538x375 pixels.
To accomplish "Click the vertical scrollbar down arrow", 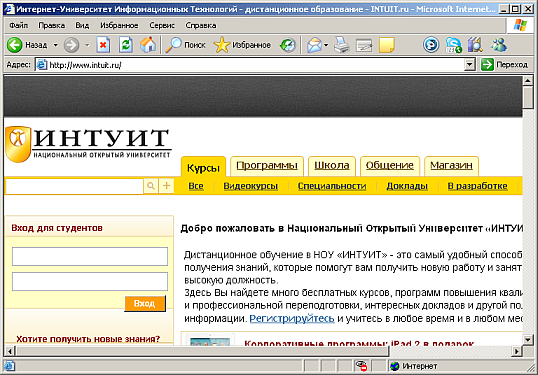I will [528, 340].
